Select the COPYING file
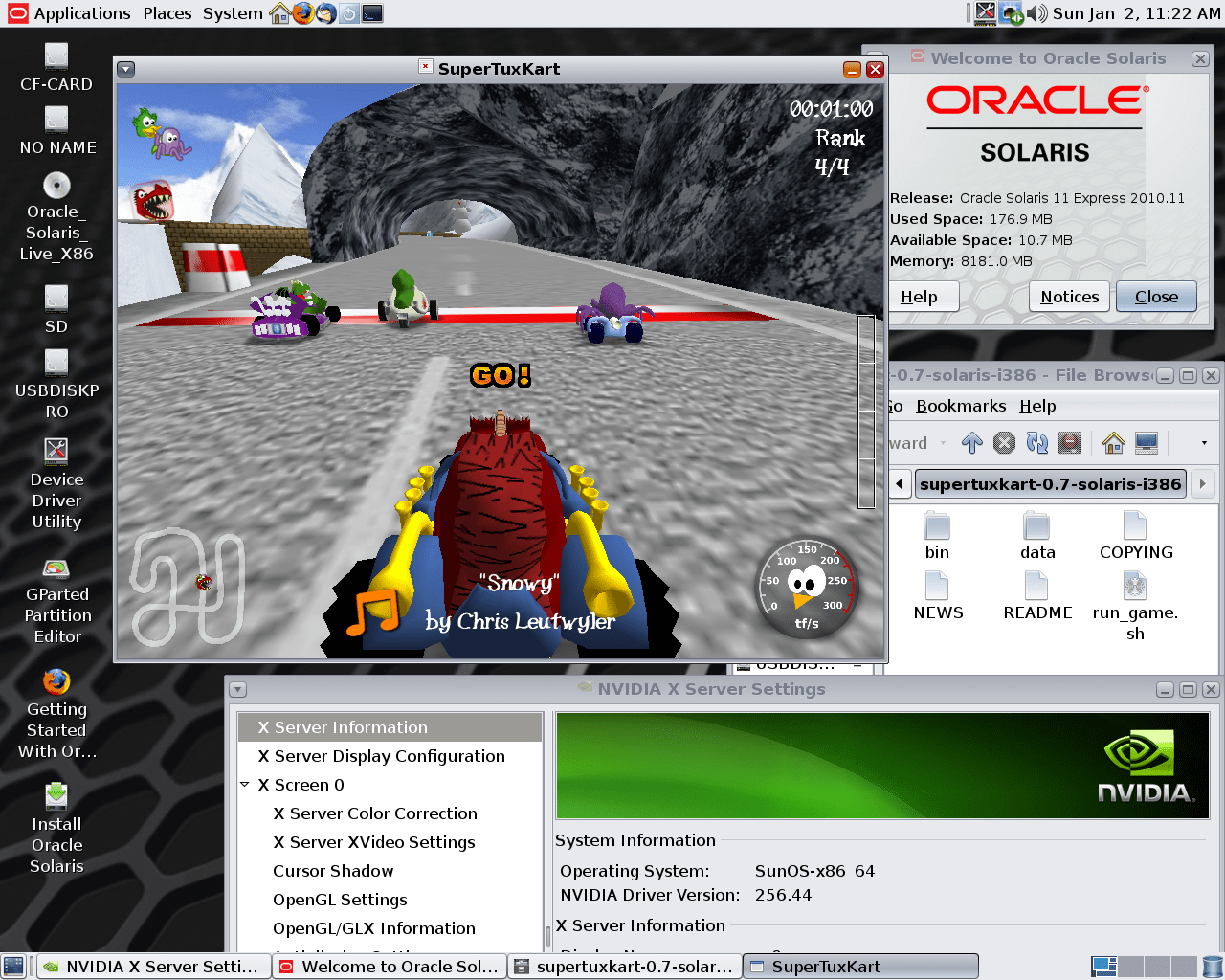Viewport: 1225px width, 980px height. click(x=1136, y=536)
